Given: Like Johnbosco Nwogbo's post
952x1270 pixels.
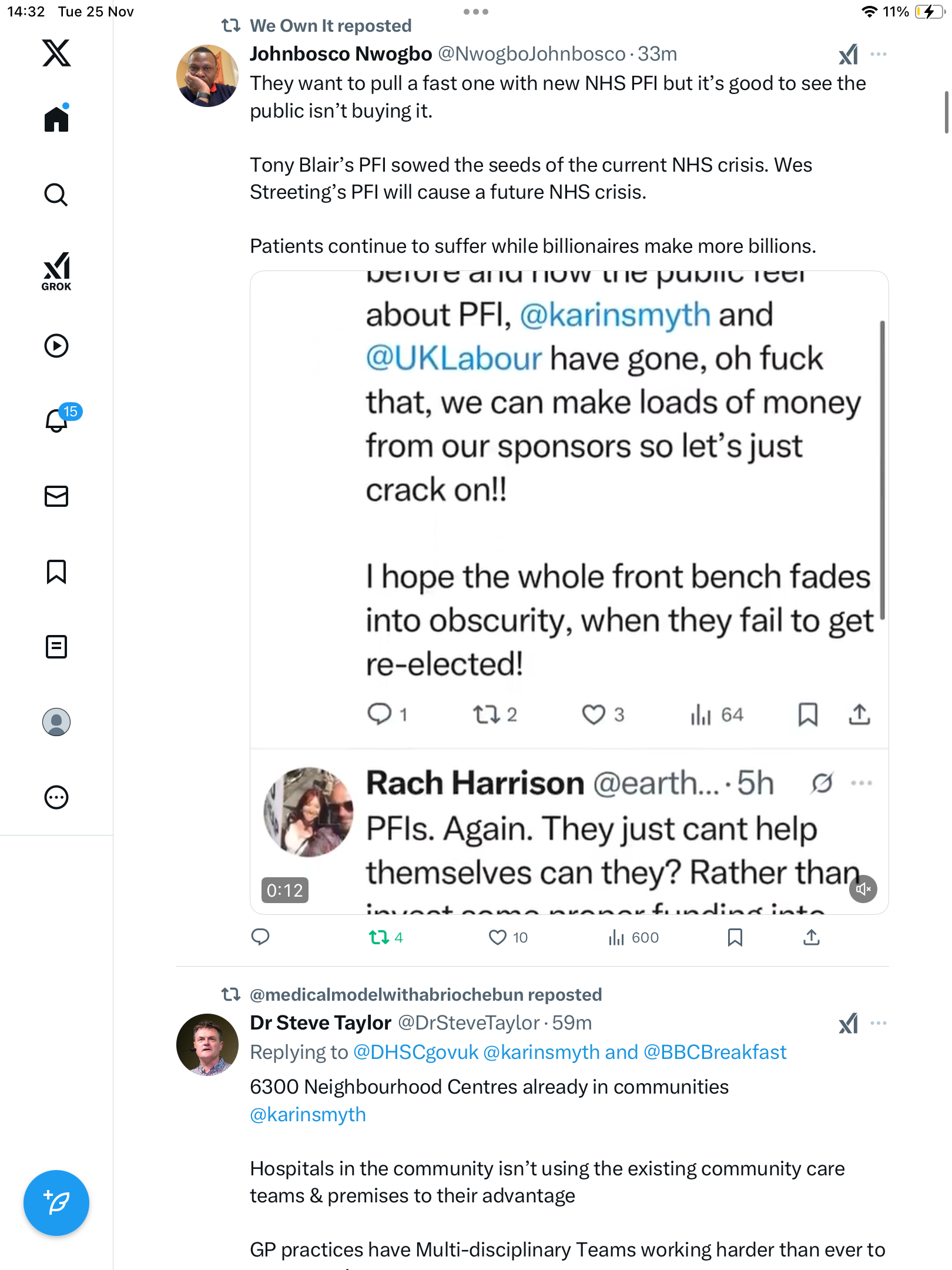Looking at the screenshot, I should (x=498, y=937).
